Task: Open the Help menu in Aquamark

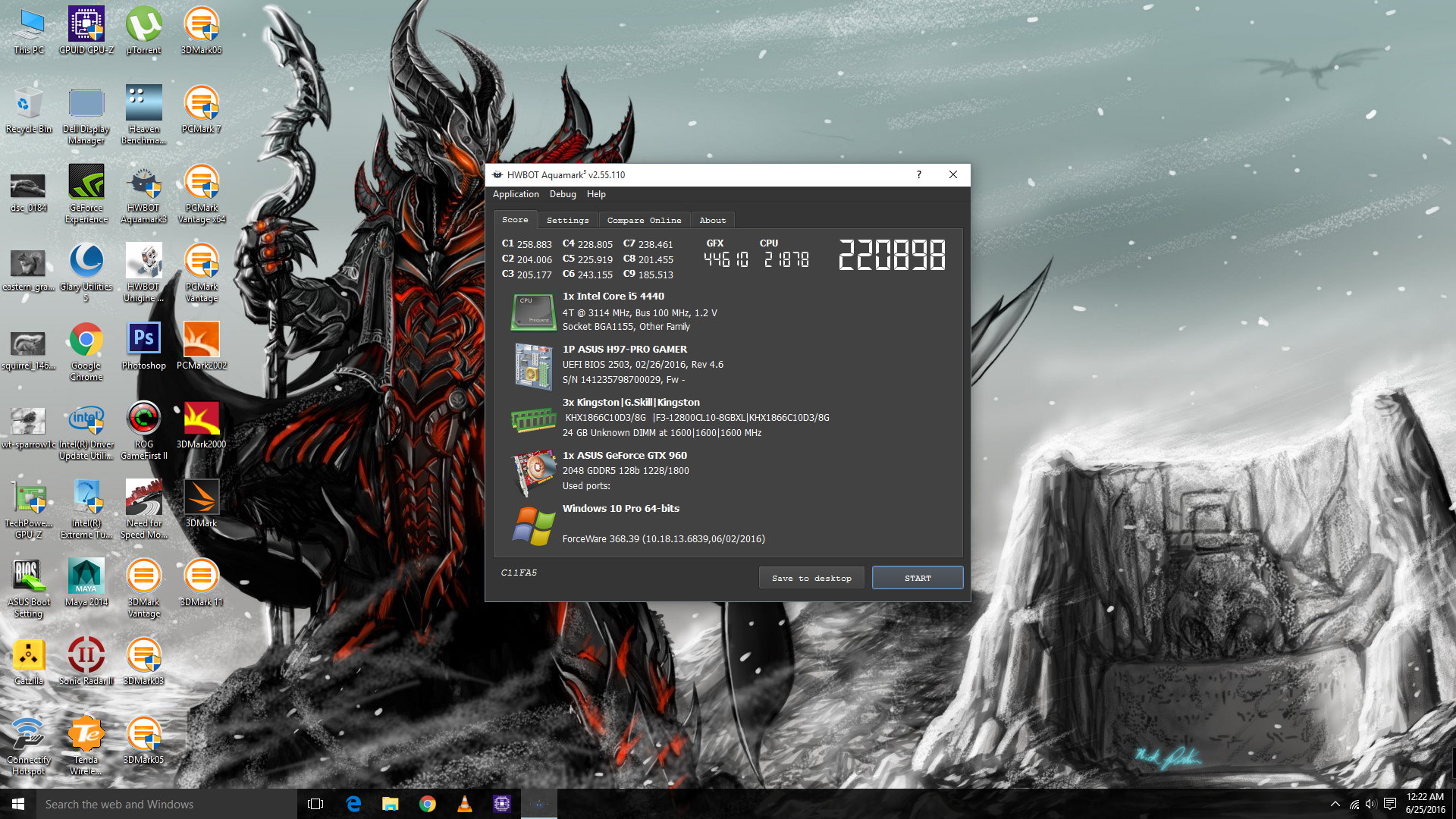Action: 596,194
